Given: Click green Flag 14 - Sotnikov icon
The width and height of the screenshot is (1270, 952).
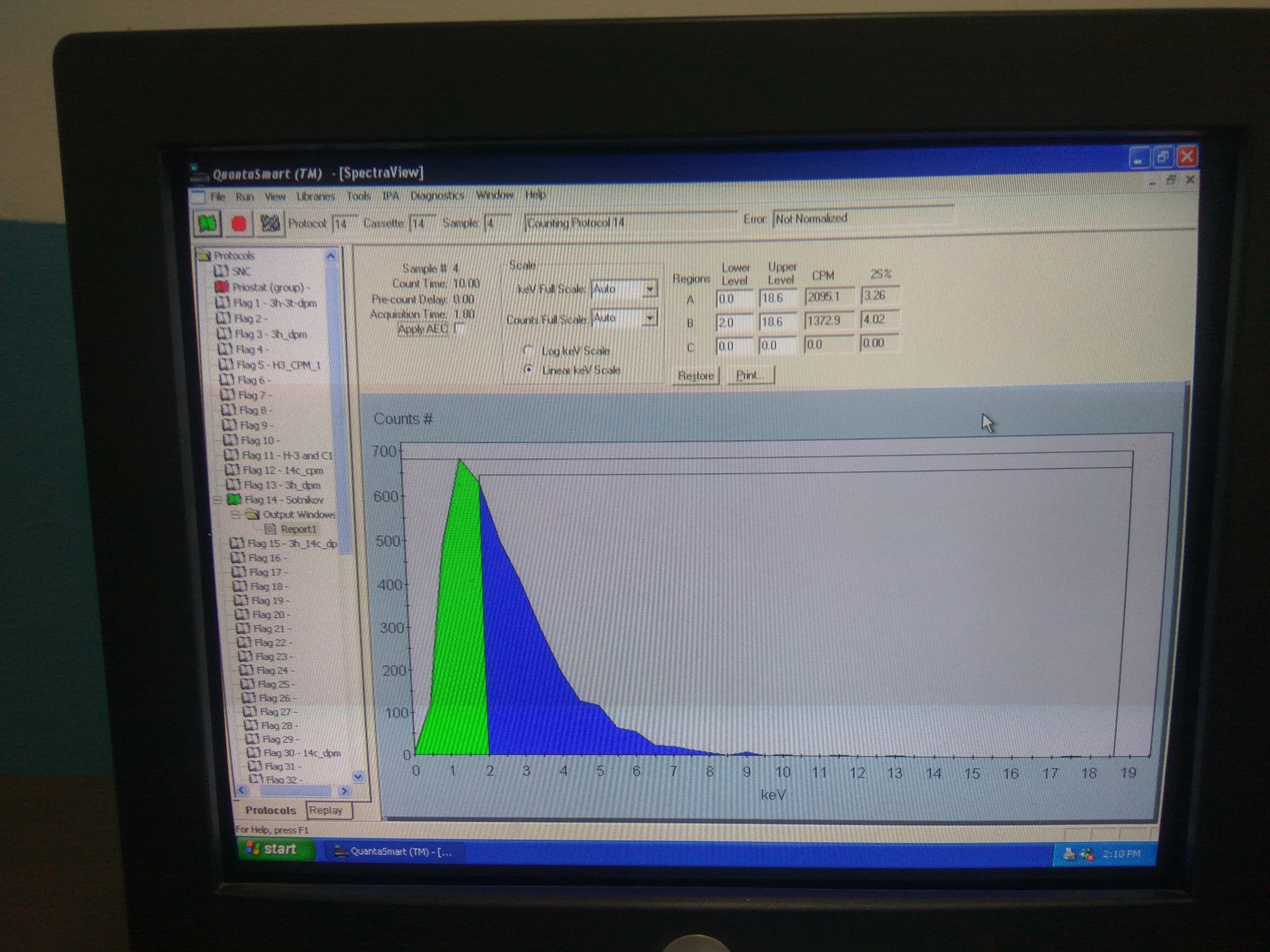Looking at the screenshot, I should point(234,499).
